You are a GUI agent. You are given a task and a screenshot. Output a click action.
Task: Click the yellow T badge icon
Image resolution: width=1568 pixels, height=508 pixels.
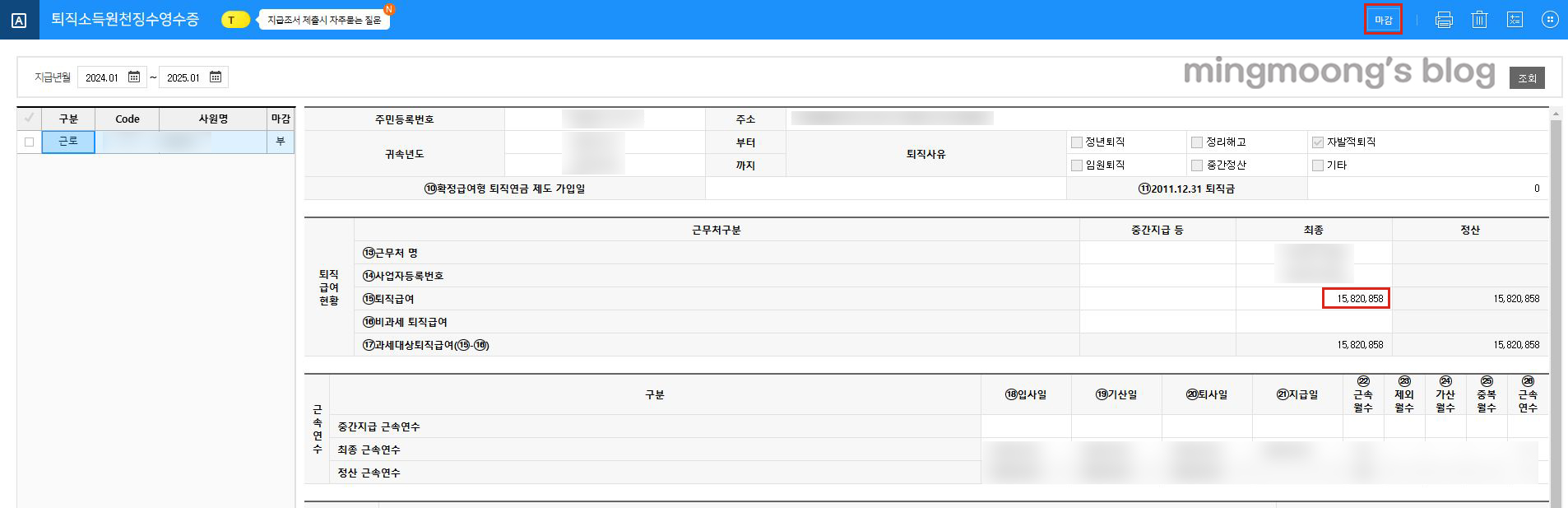click(235, 20)
